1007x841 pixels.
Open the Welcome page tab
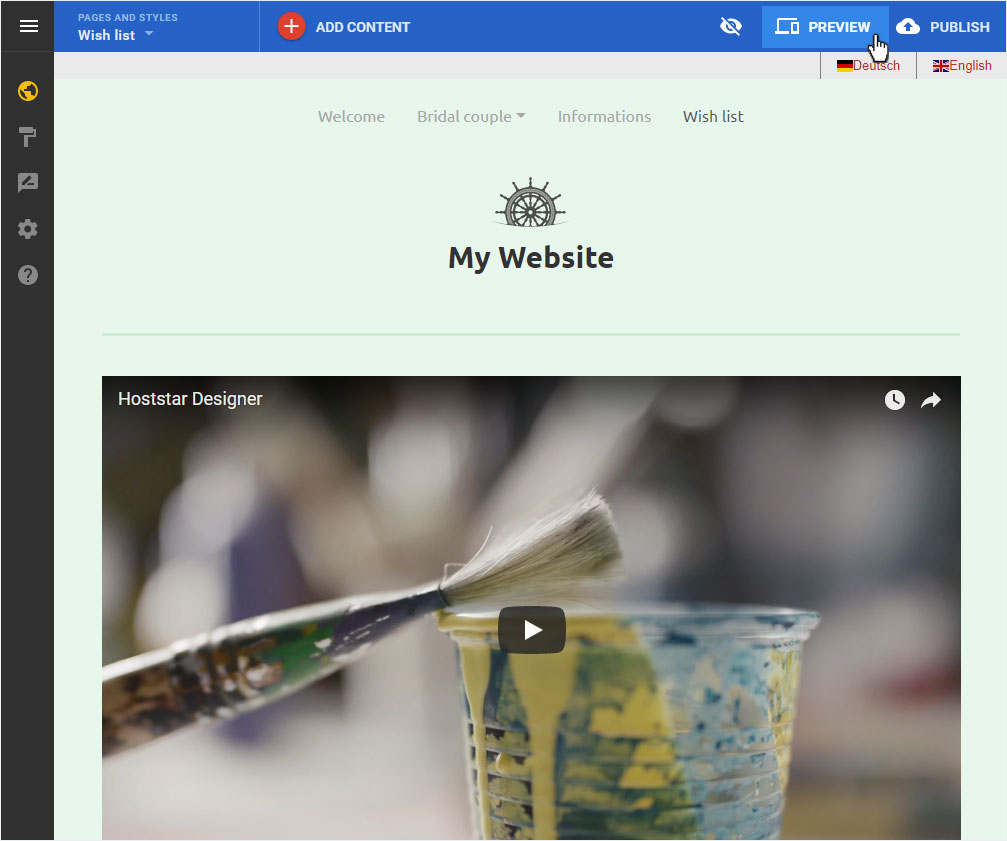point(351,117)
